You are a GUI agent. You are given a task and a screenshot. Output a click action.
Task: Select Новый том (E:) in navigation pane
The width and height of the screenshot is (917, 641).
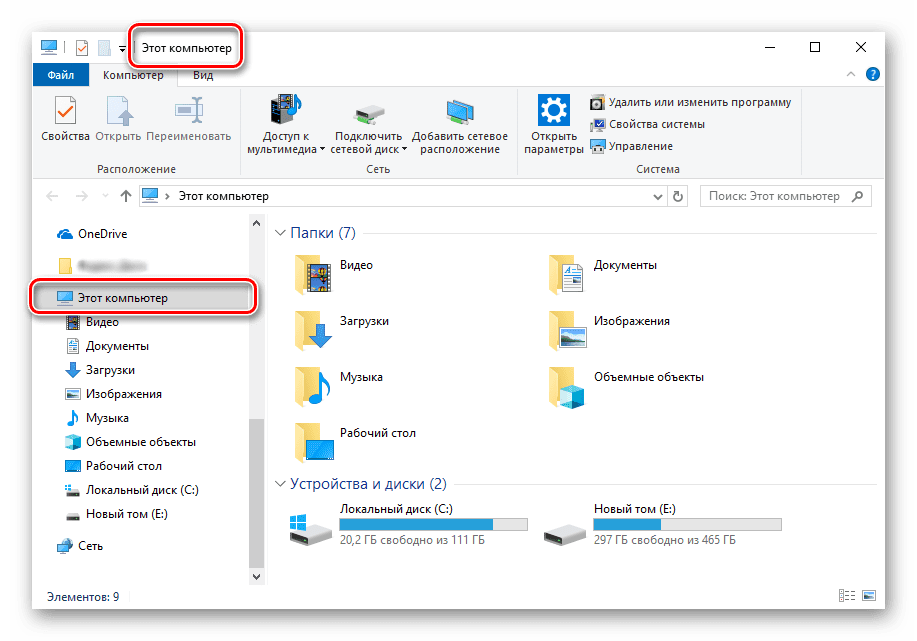tap(116, 514)
